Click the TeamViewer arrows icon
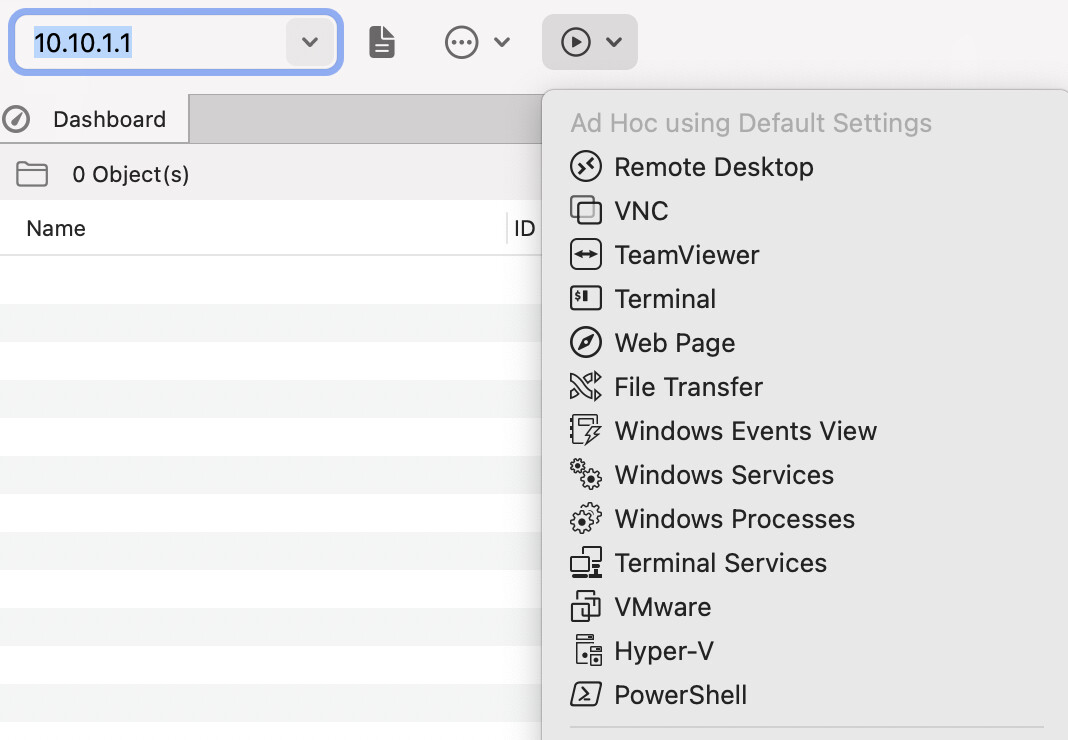The image size is (1068, 740). click(585, 255)
